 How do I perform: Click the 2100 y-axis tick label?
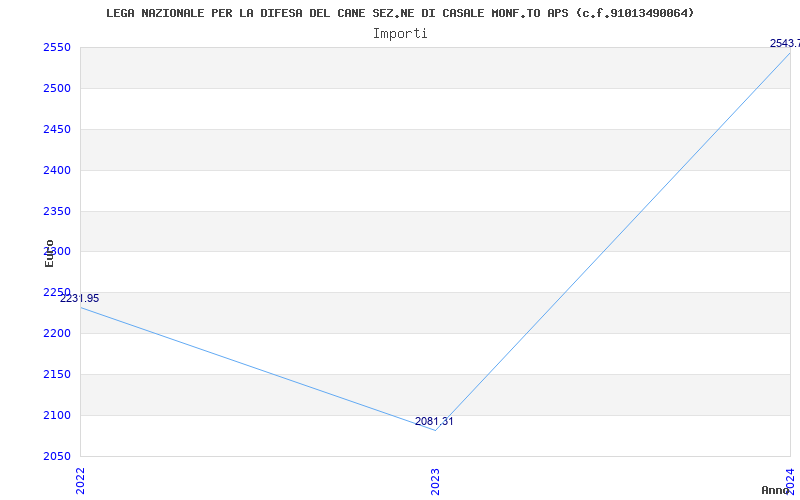(56, 415)
